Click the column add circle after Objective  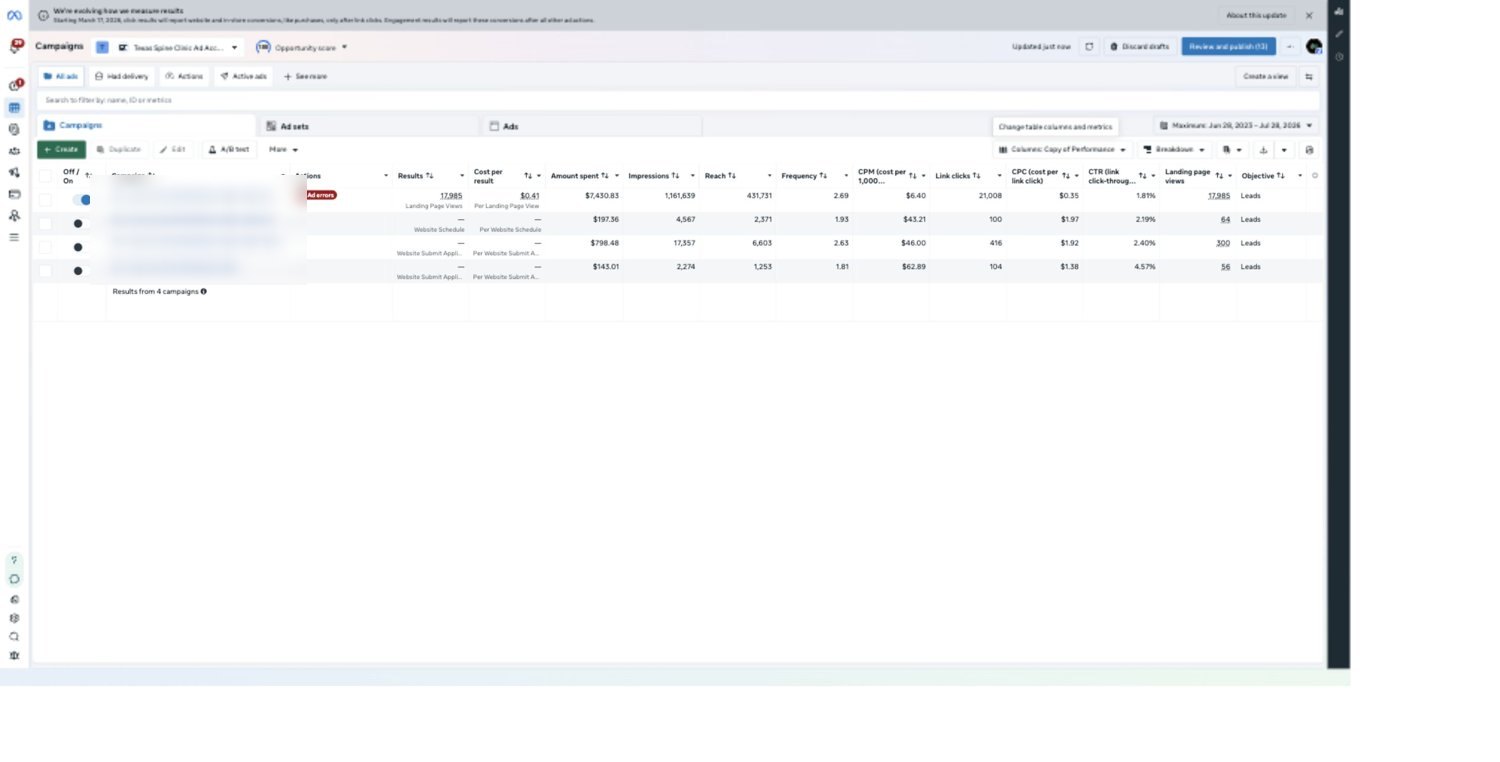tap(1315, 175)
